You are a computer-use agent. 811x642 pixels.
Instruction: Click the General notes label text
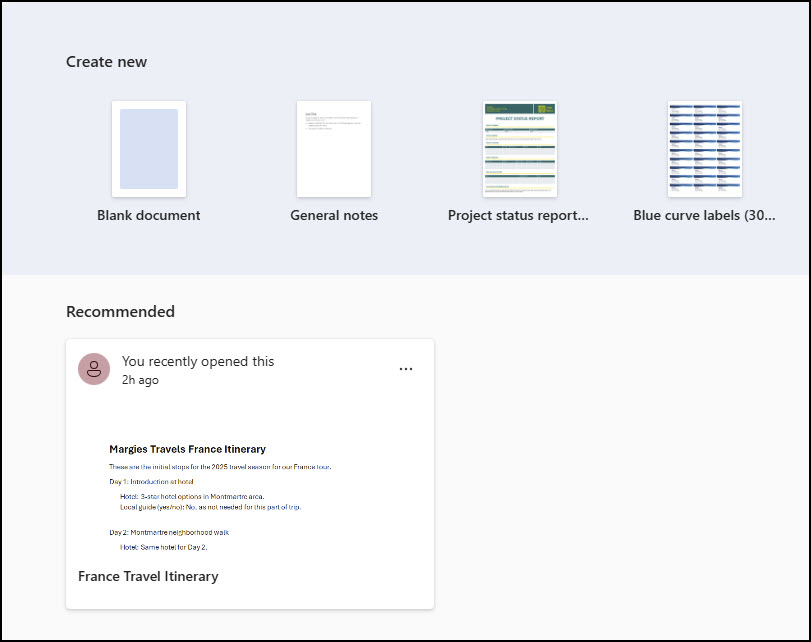(333, 215)
